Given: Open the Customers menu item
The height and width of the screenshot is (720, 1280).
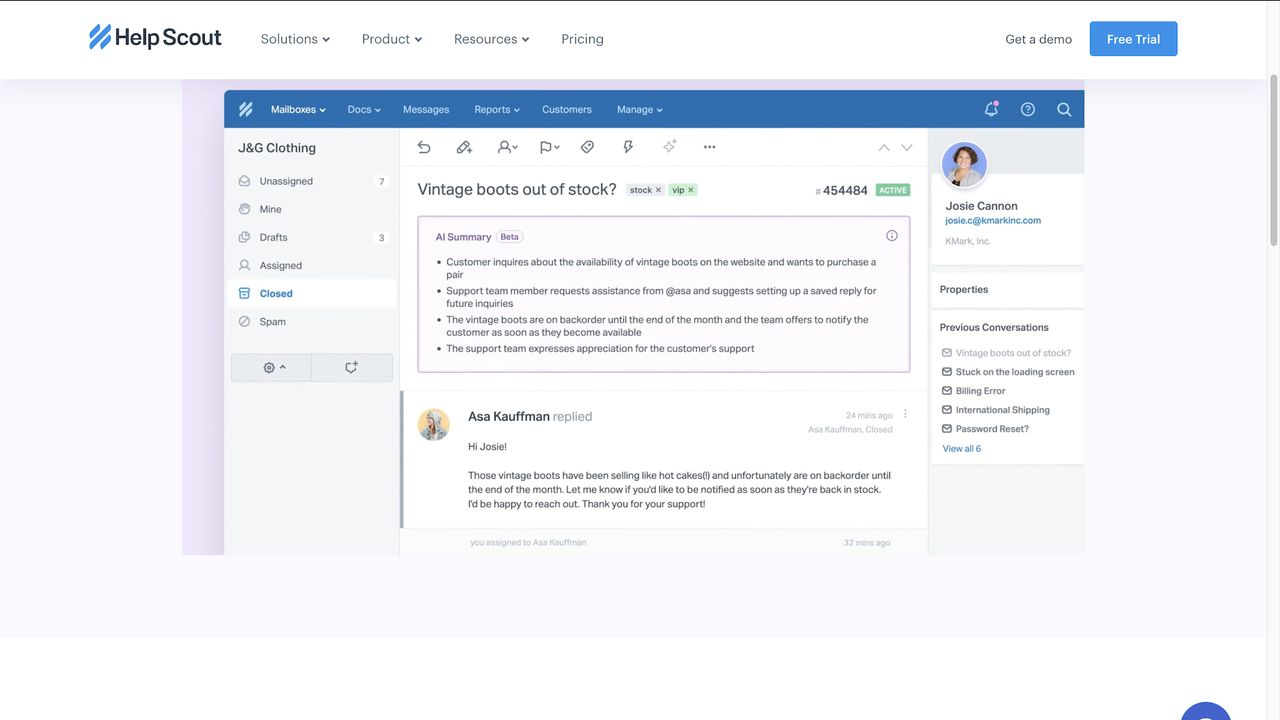Looking at the screenshot, I should (x=567, y=109).
